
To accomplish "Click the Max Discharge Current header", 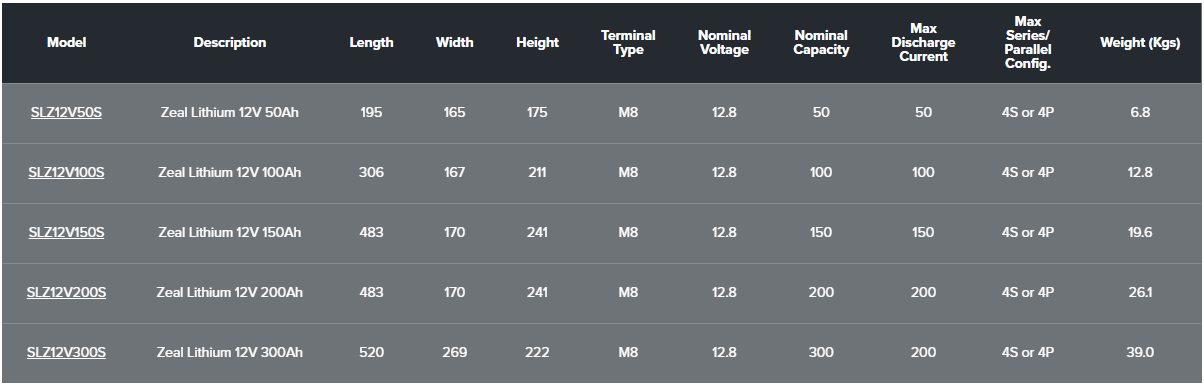I will pos(923,43).
